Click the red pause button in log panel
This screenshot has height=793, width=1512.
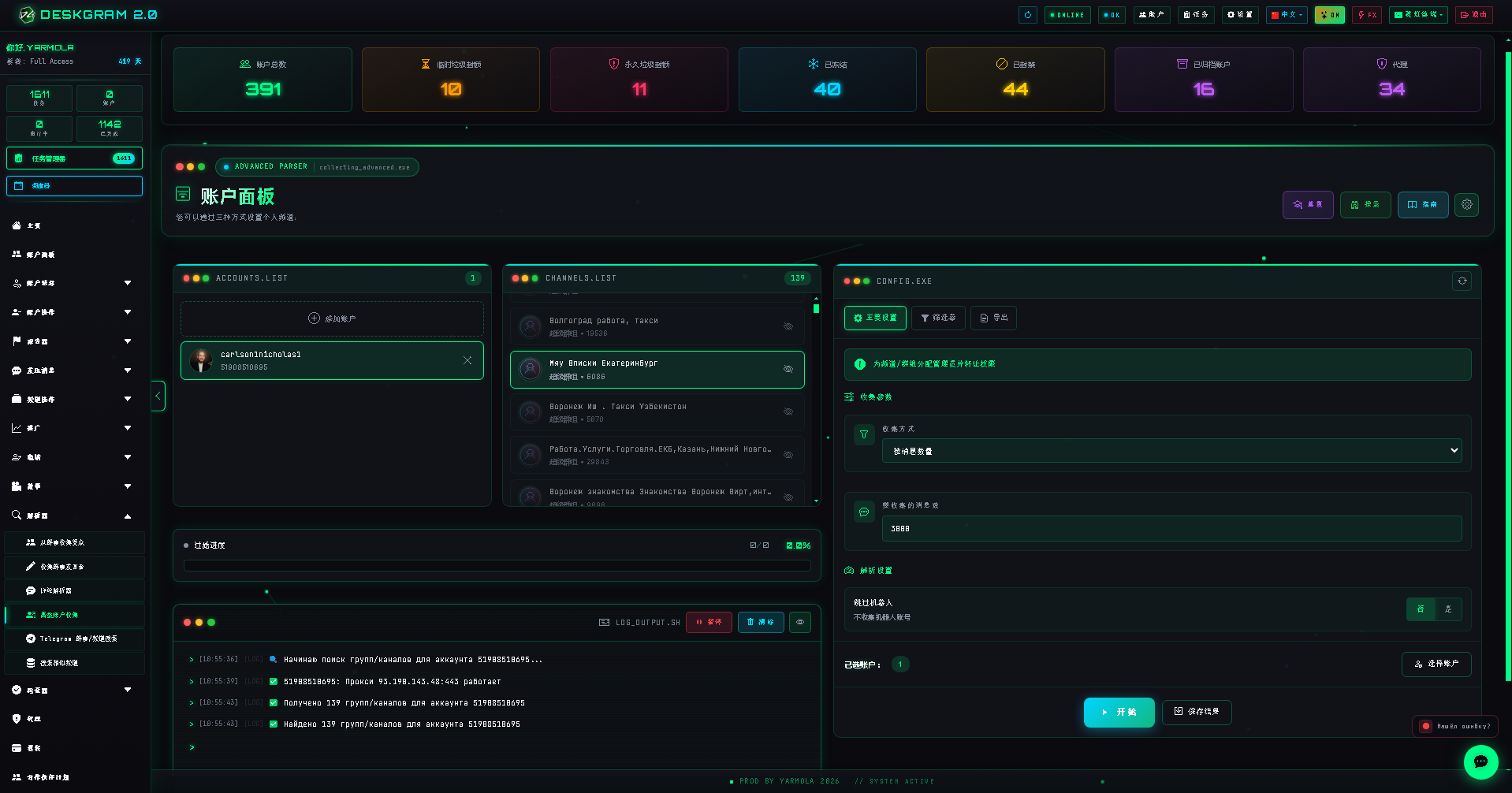point(709,622)
